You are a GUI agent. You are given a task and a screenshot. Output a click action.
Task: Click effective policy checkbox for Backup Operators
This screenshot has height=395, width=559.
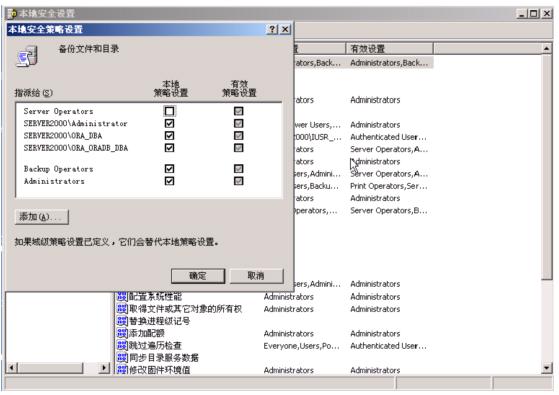239,169
